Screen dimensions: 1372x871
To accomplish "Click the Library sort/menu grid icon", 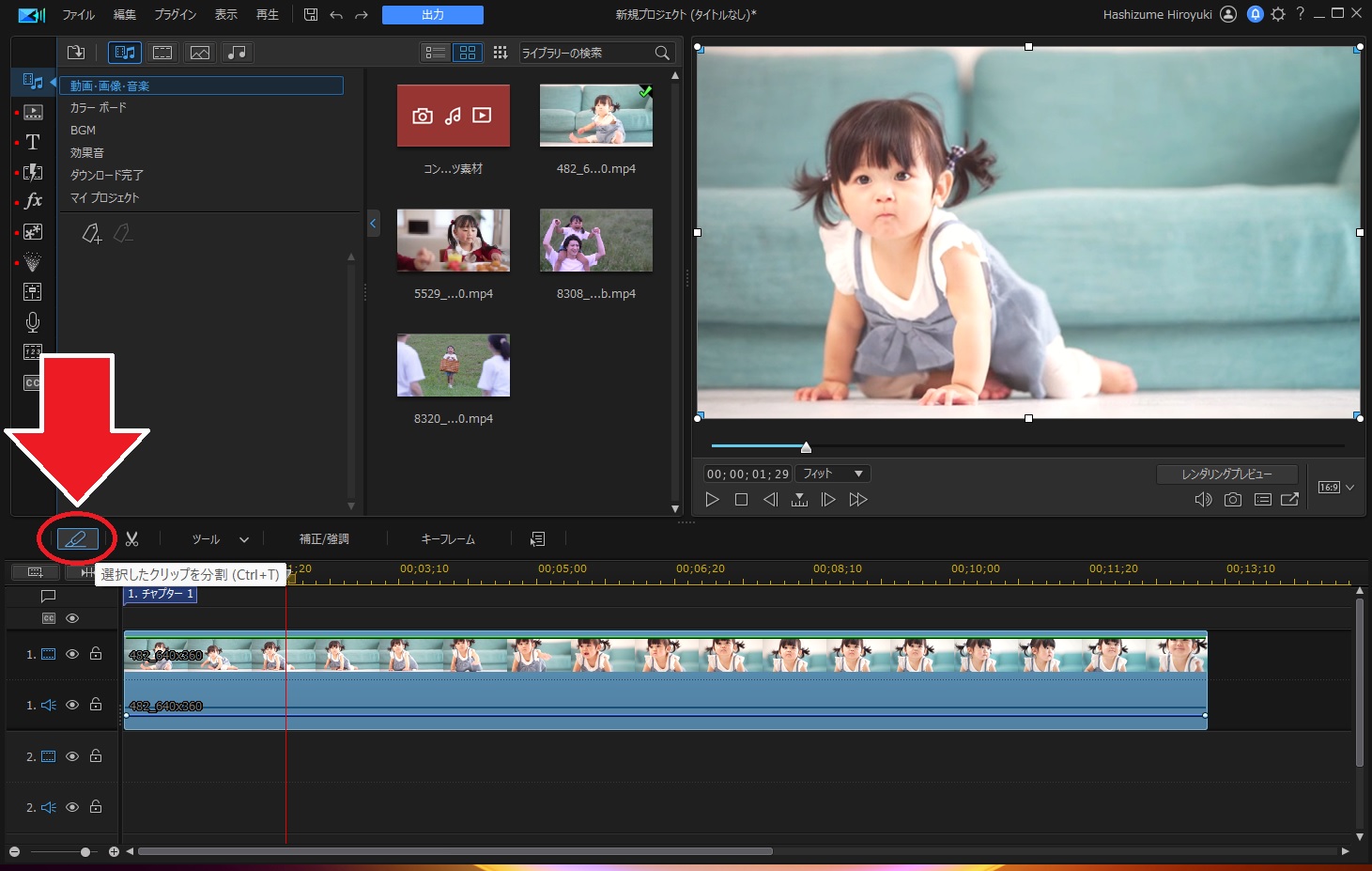I will pos(501,53).
